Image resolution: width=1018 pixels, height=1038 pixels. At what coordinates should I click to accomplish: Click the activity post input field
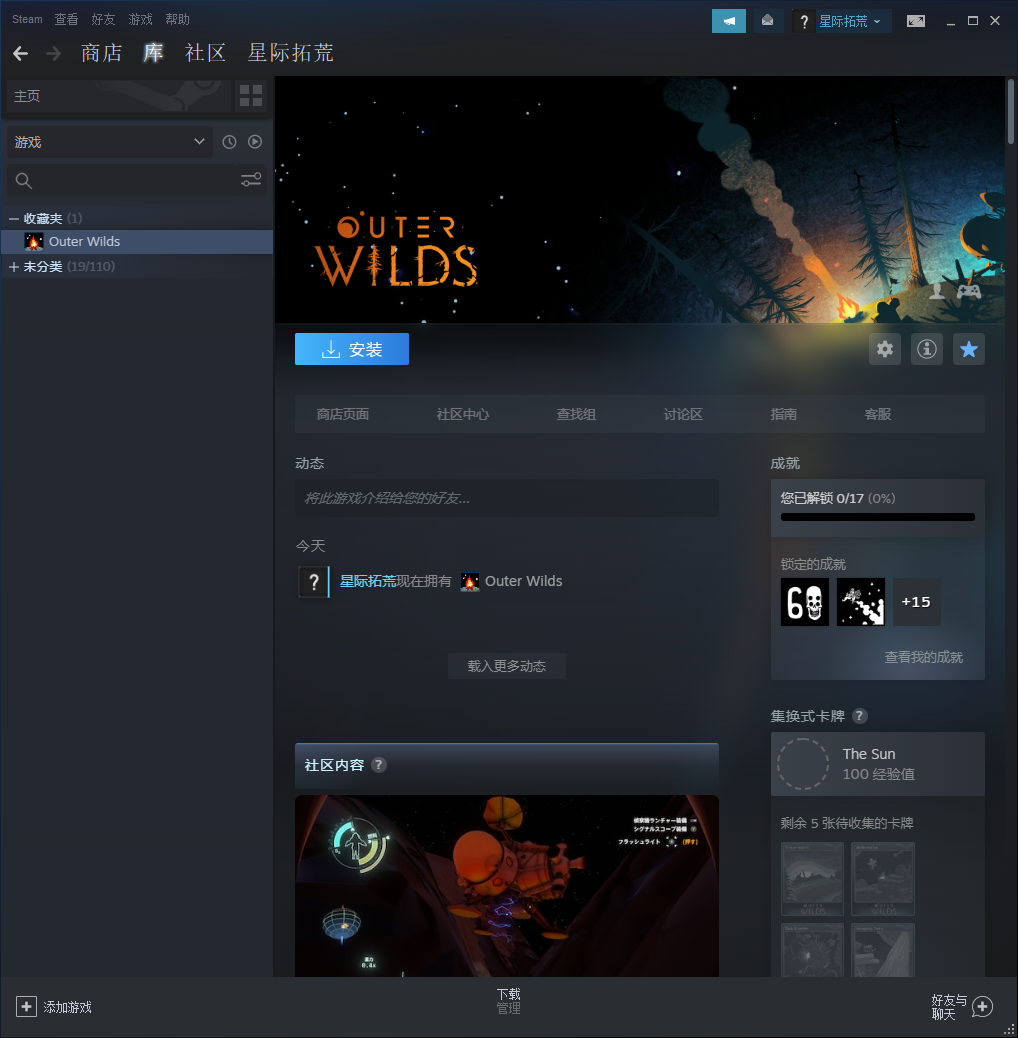coord(507,498)
